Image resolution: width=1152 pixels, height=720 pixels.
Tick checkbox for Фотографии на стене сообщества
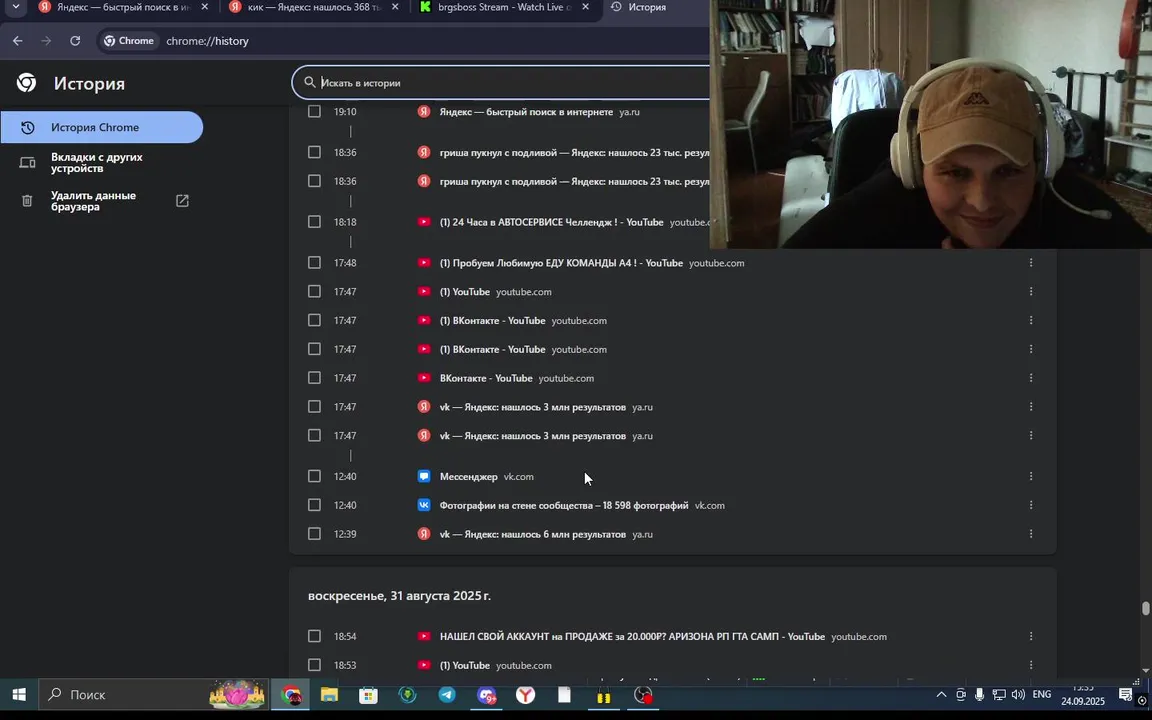coord(314,505)
